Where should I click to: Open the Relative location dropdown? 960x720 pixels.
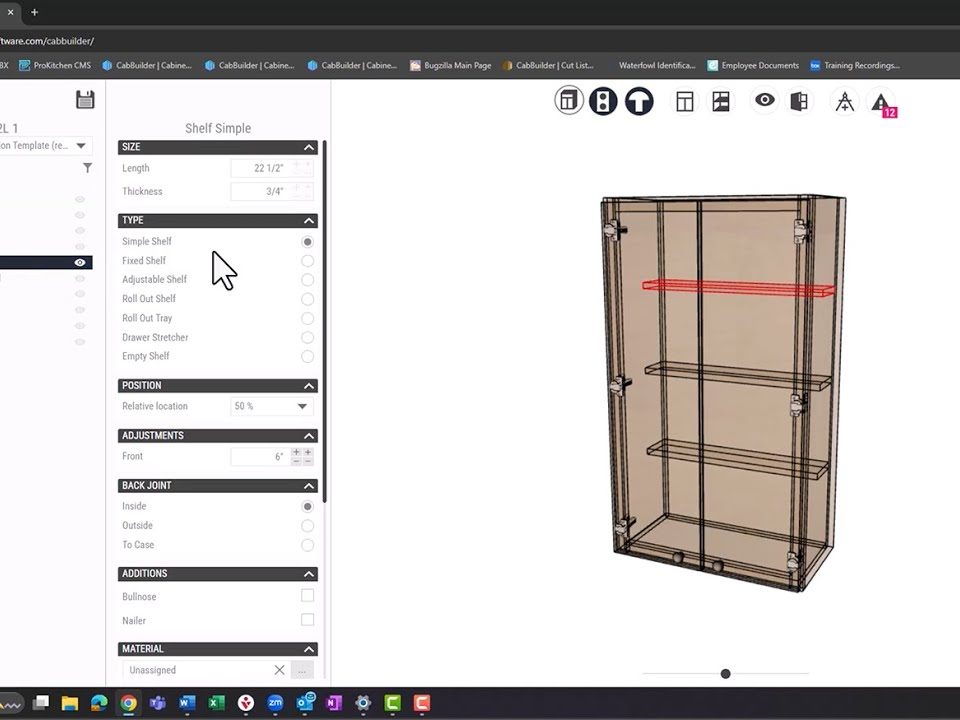click(x=272, y=407)
